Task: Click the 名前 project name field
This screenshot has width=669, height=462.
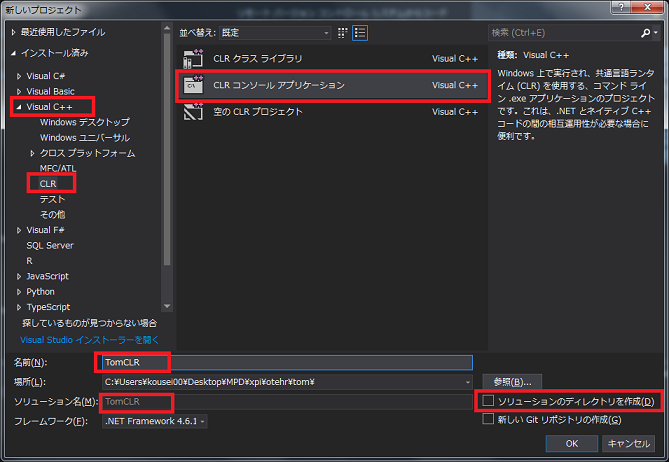Action: [x=287, y=362]
